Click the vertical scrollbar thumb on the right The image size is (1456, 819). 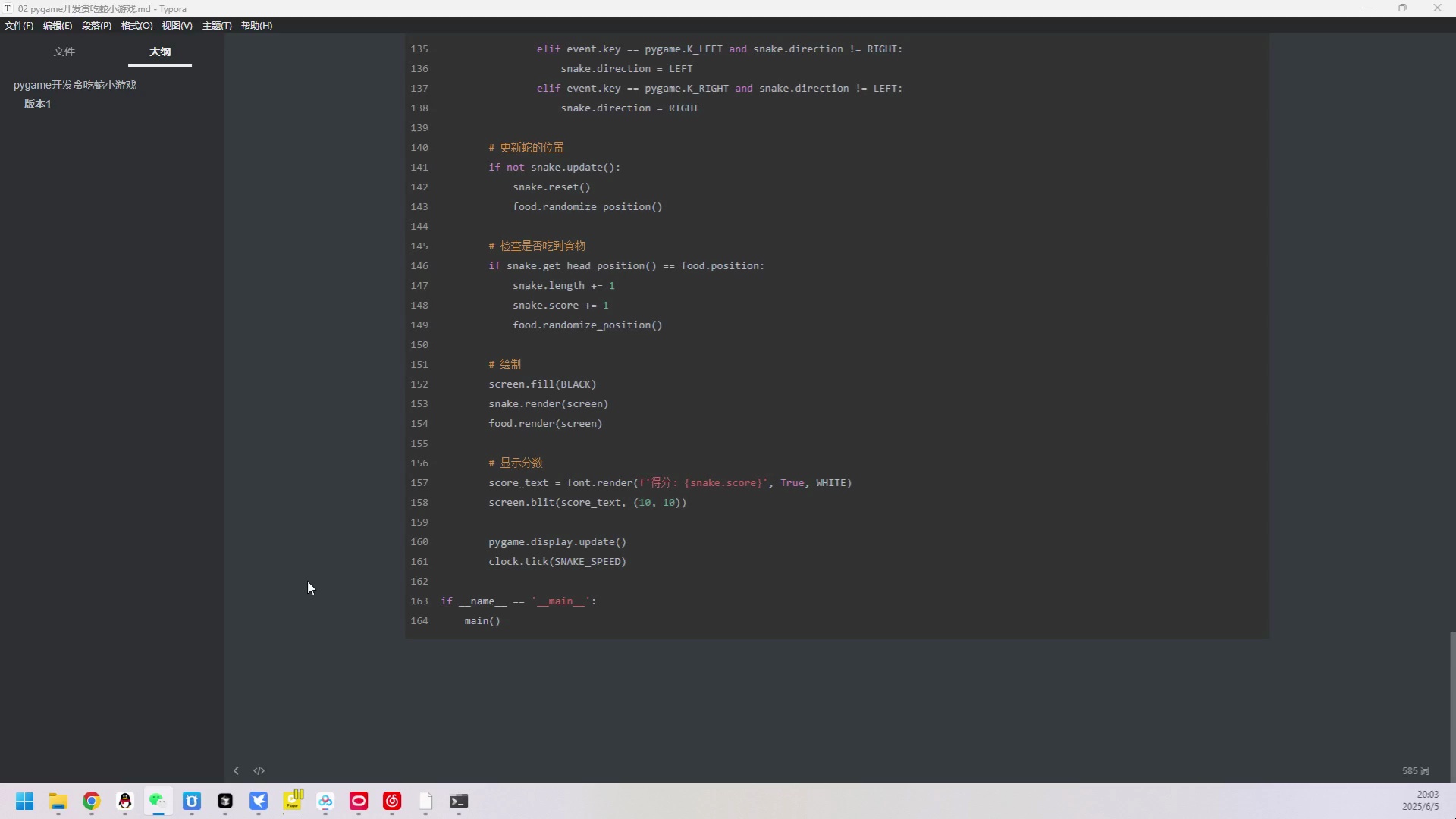pos(1452,705)
